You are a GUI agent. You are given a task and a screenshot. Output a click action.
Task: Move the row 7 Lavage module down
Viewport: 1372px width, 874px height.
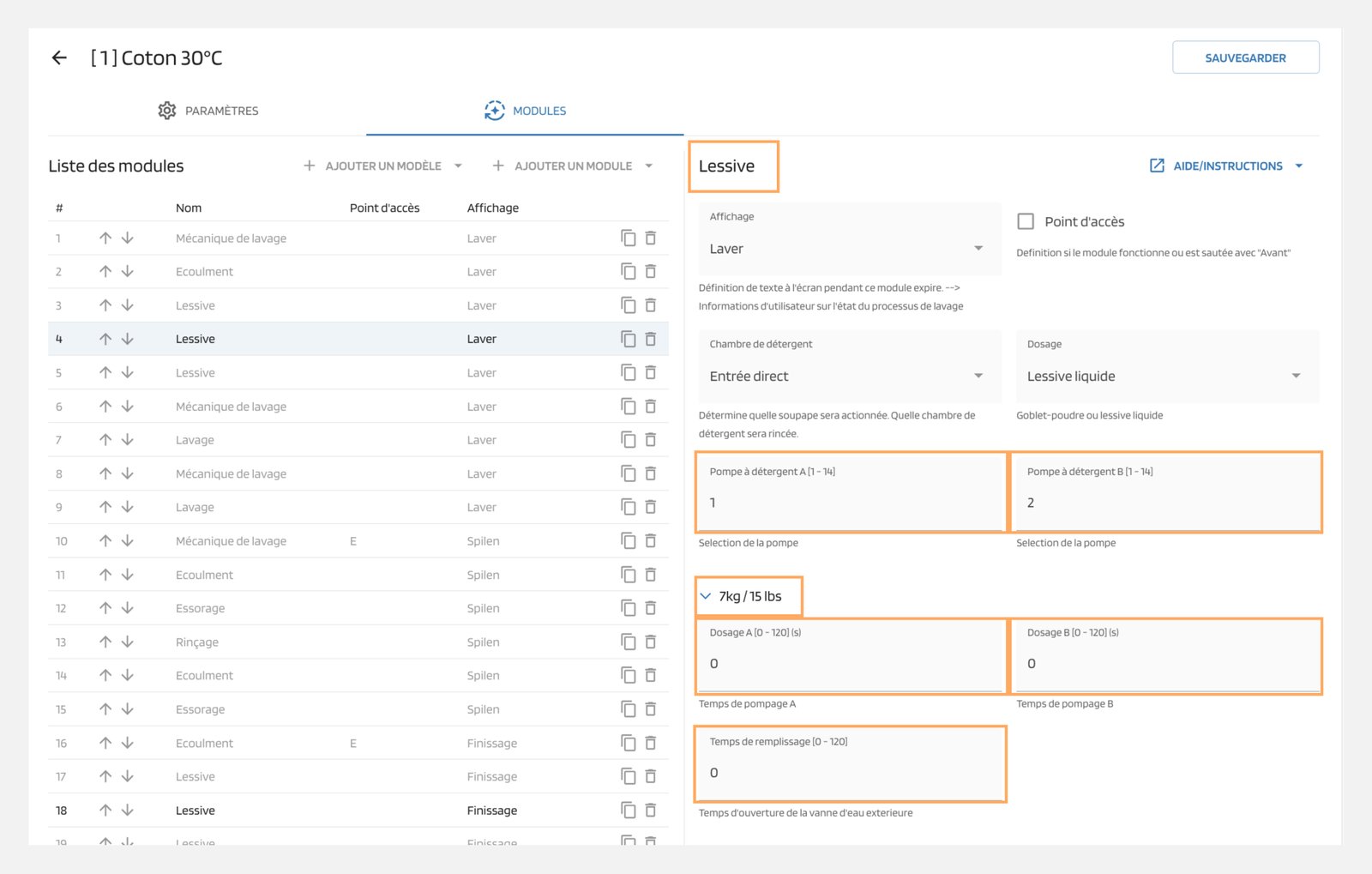128,440
